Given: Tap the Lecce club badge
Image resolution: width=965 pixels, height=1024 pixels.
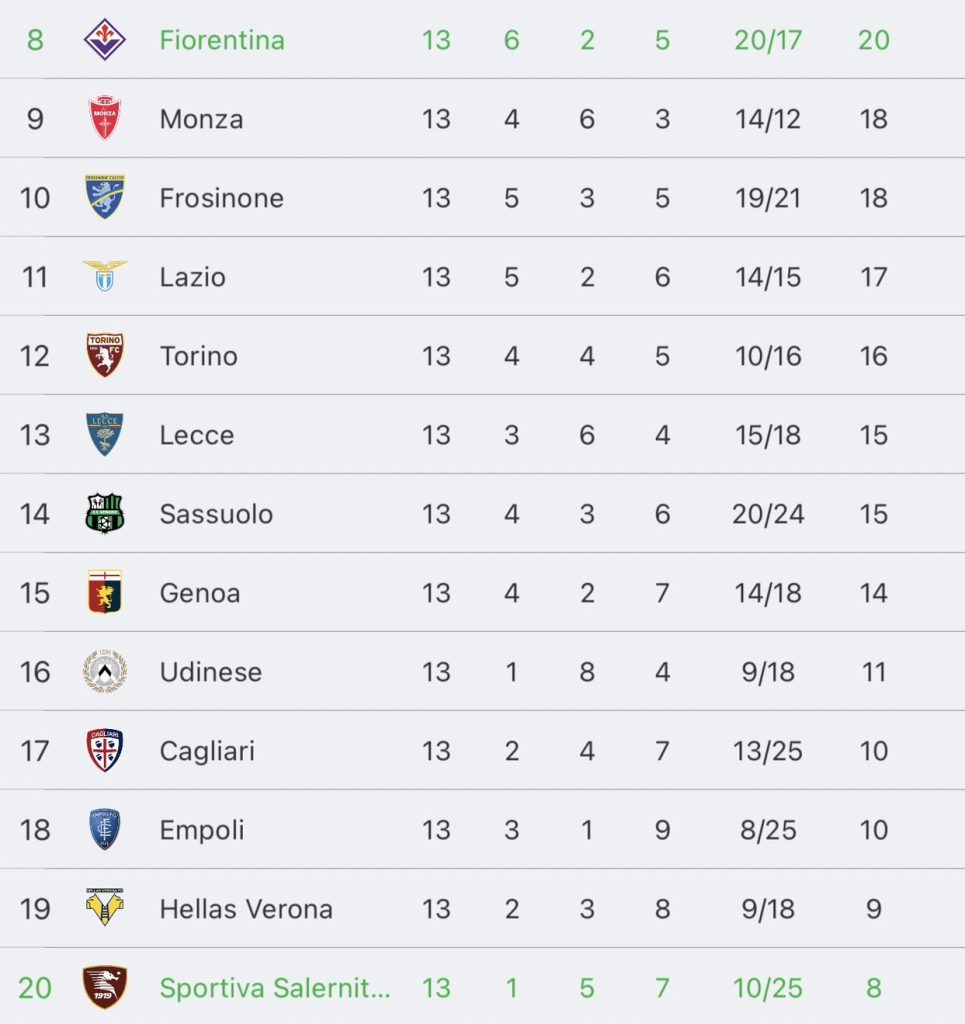Looking at the screenshot, I should tap(104, 434).
